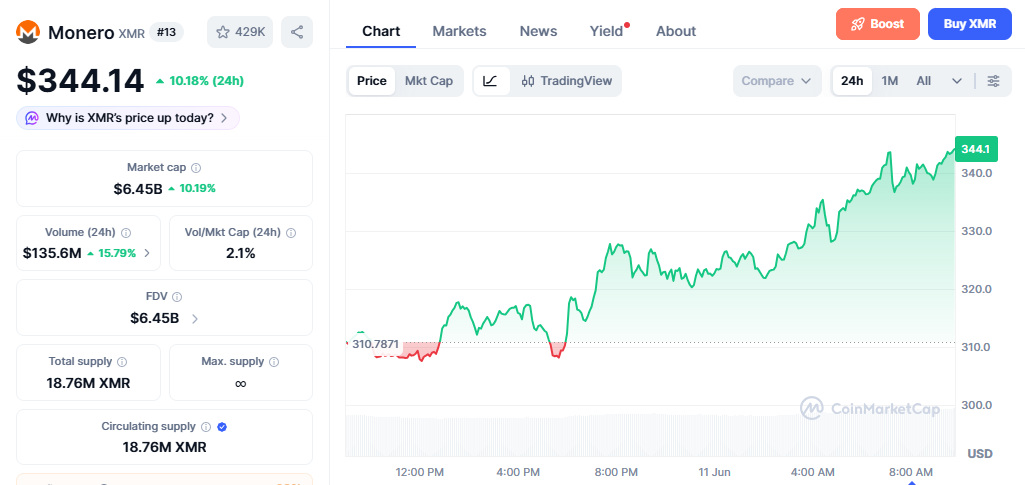Click the verified checkmark badge on Circulating supply
Screen dimensions: 1025x485
tap(222, 427)
